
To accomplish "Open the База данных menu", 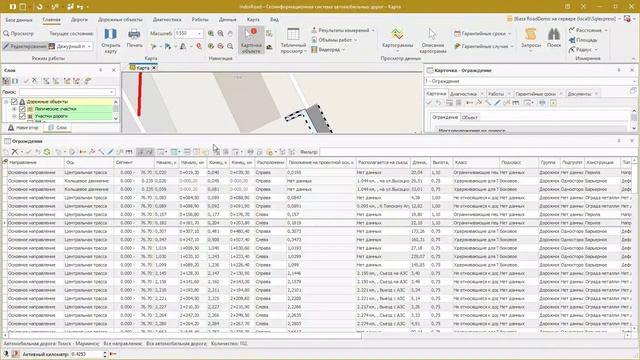I will coord(19,20).
